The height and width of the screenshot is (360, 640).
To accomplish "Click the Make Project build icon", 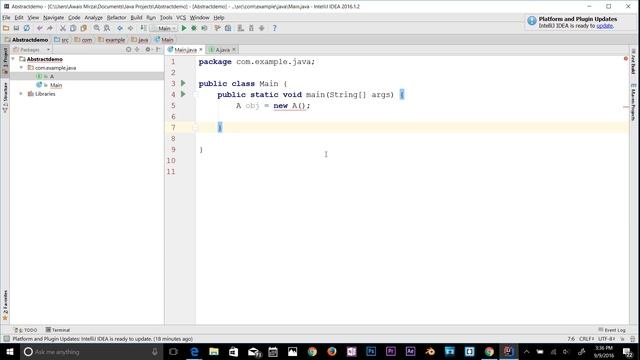I will (x=143, y=28).
